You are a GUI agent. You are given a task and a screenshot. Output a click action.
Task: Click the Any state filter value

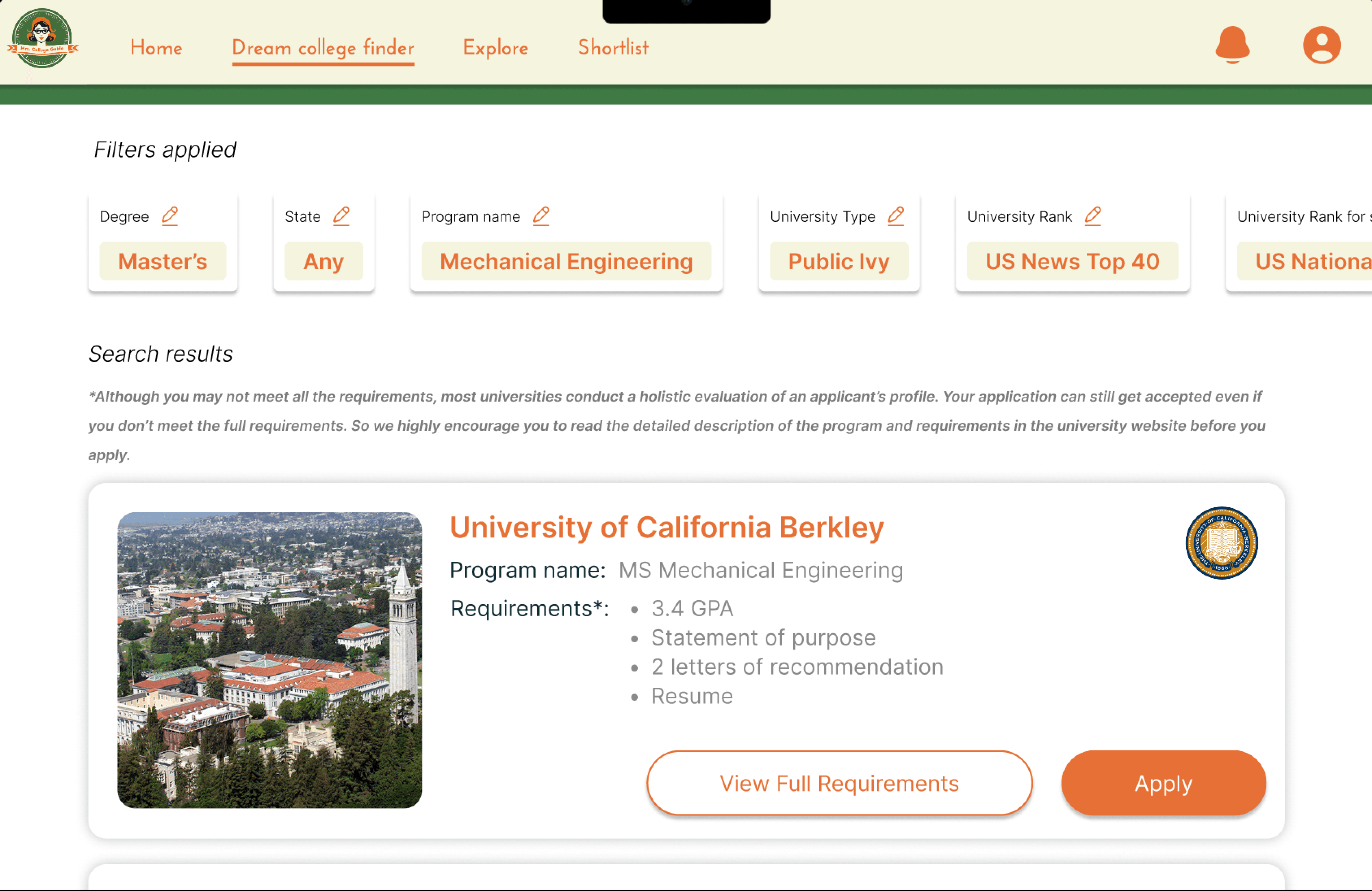(x=323, y=261)
